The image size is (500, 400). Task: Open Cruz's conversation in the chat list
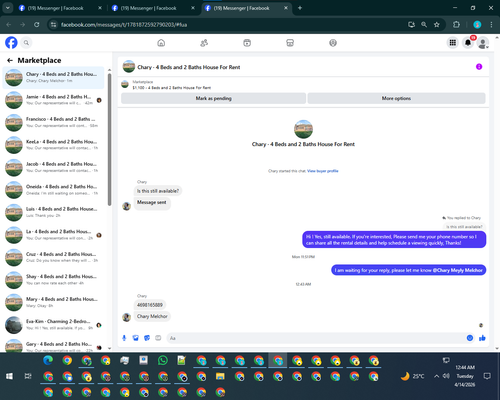(x=53, y=257)
